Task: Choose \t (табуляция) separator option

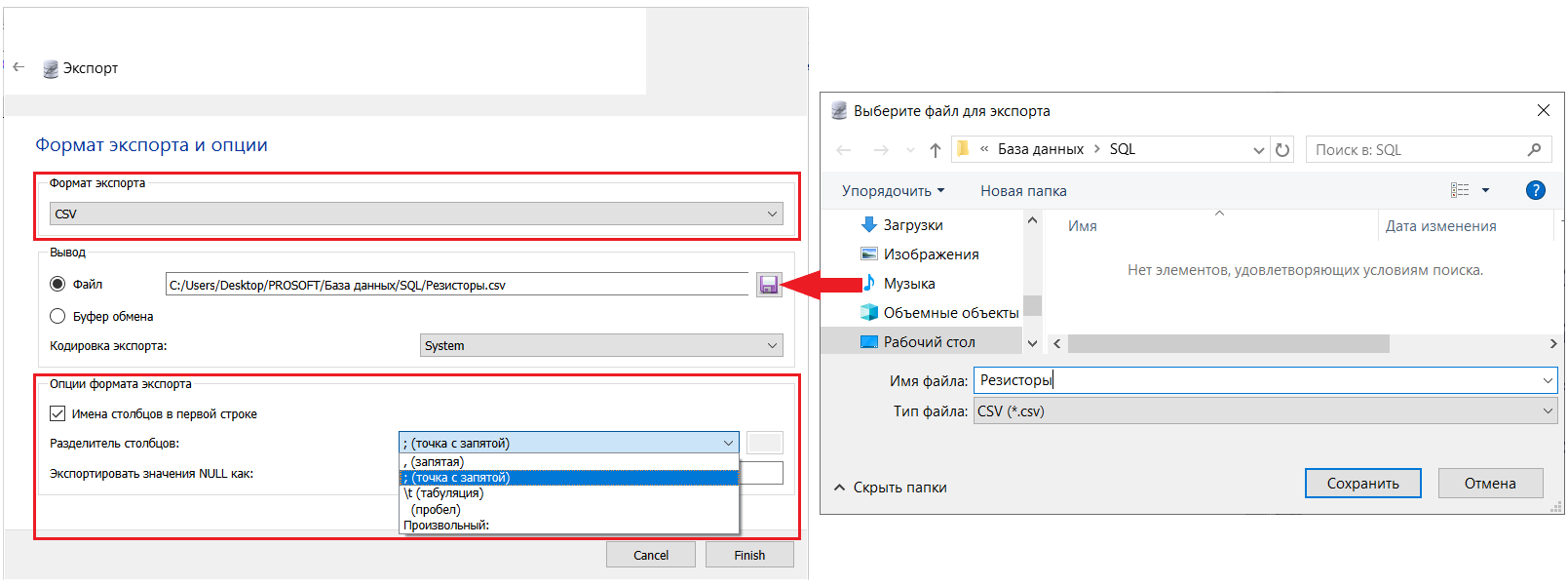Action: 569,493
